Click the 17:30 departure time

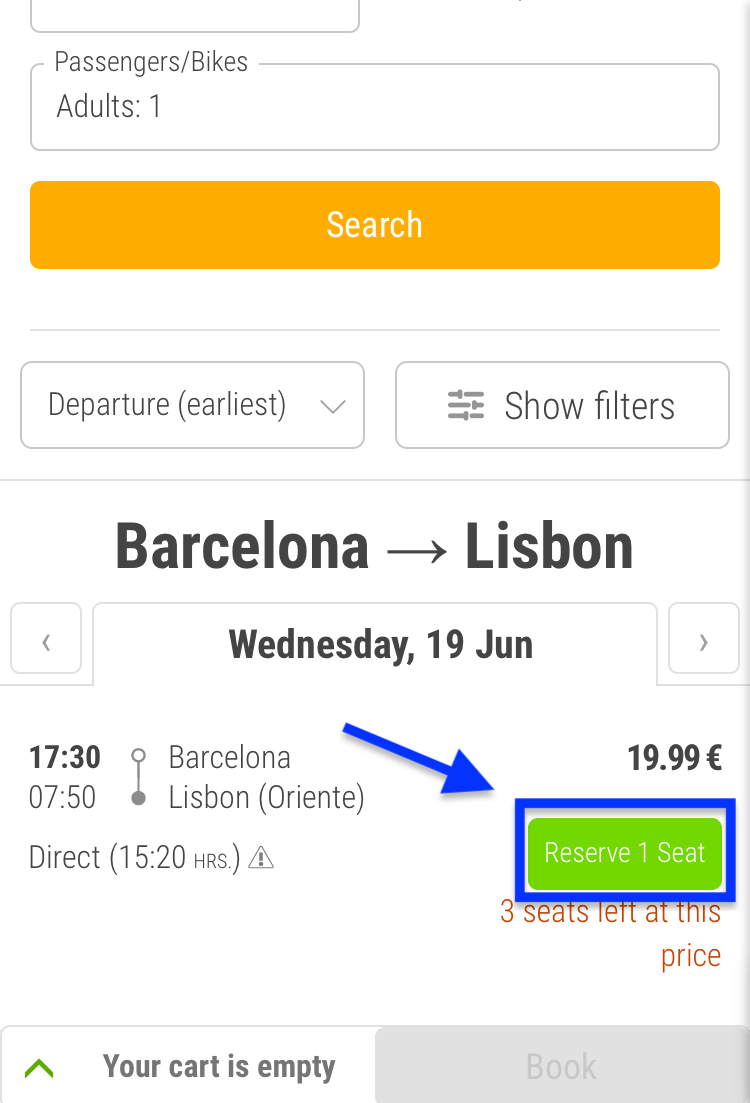[x=65, y=758]
